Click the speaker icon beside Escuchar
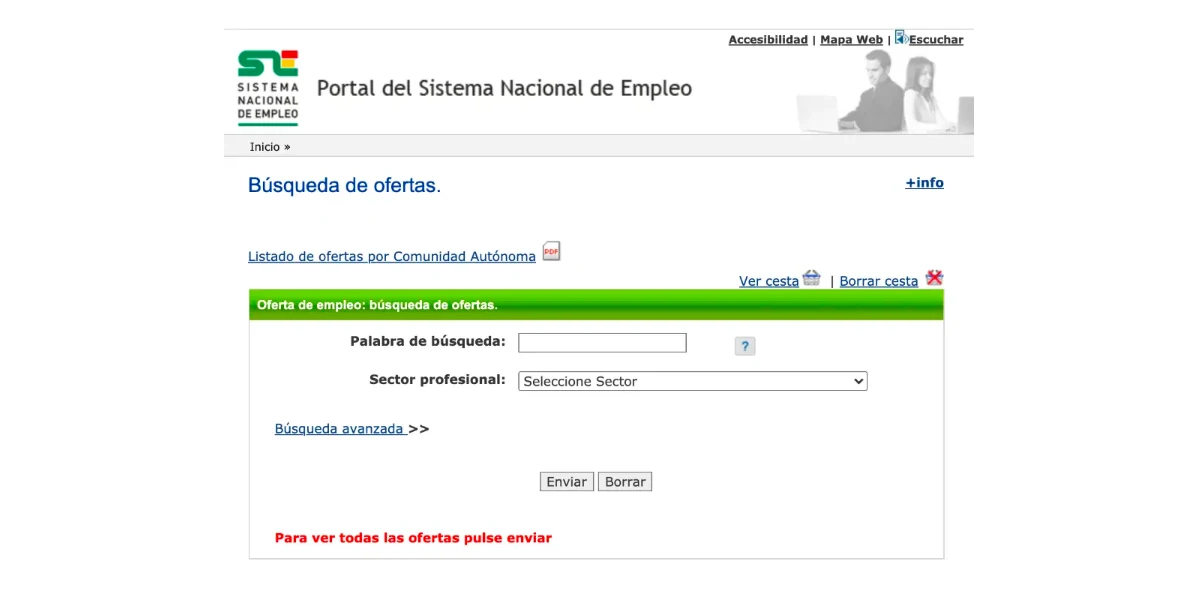 pos(901,37)
